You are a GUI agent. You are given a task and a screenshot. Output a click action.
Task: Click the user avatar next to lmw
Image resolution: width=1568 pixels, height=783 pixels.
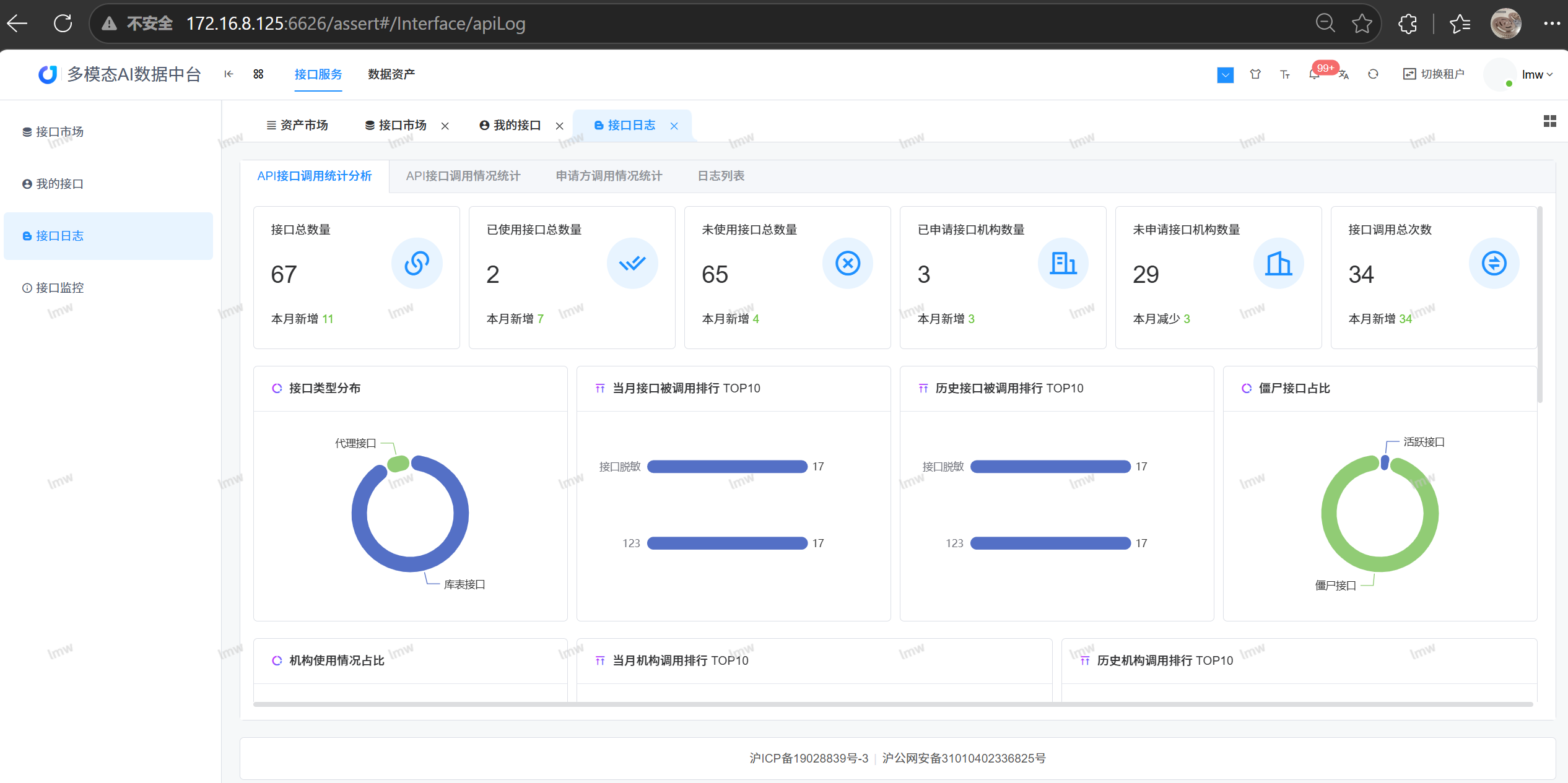(1499, 74)
